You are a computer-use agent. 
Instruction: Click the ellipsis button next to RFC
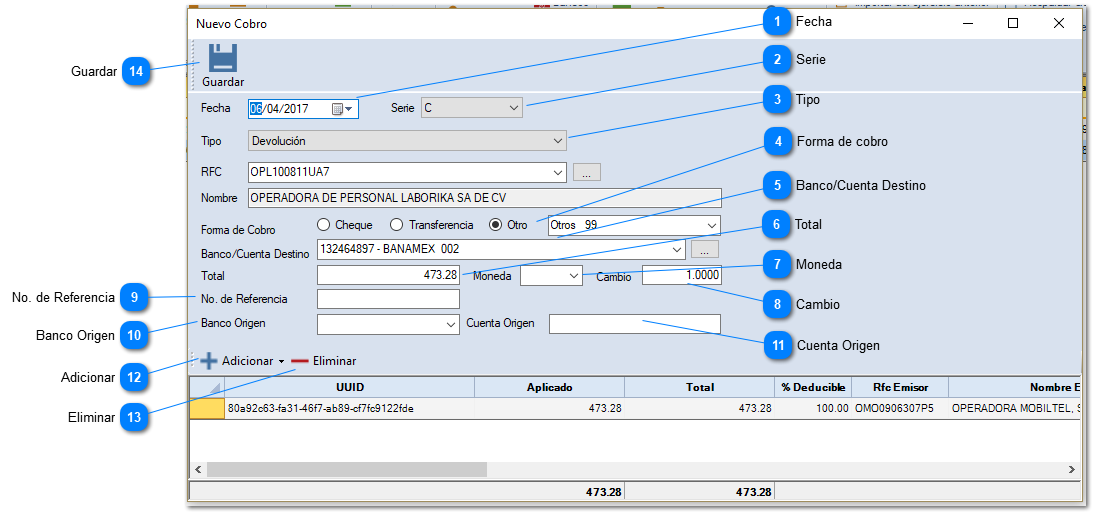pyautogui.click(x=587, y=172)
